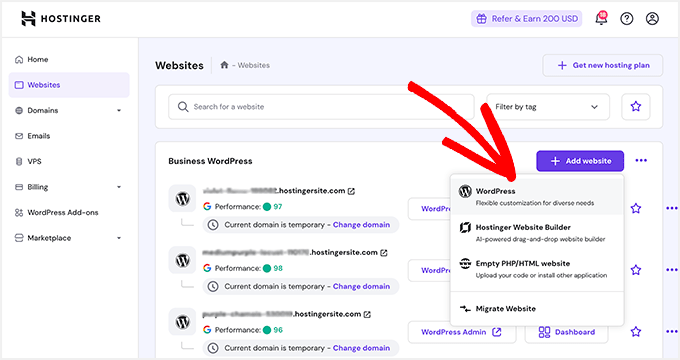Open second site's external link icon
The height and width of the screenshot is (360, 680).
point(384,253)
